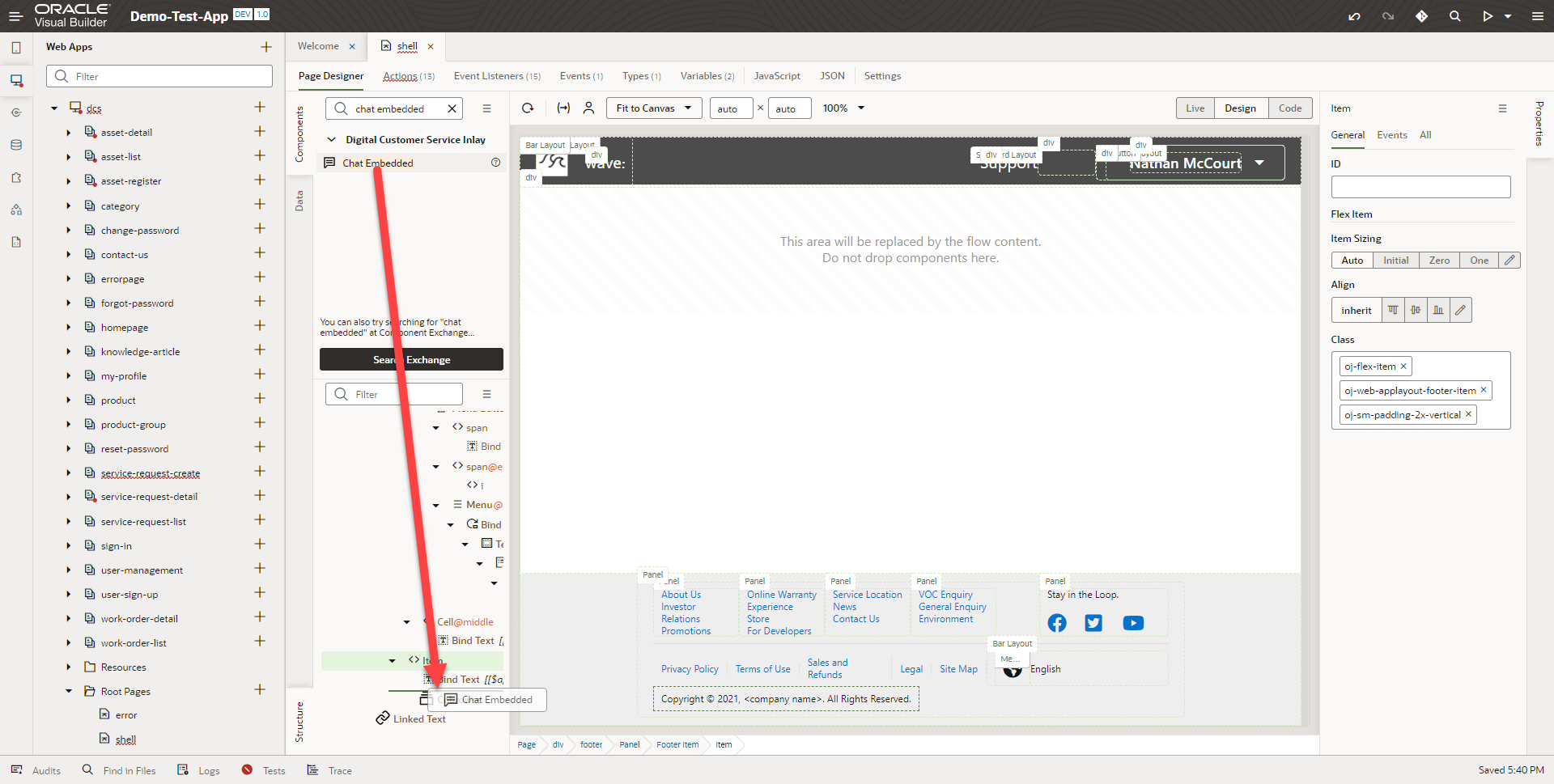The image size is (1554, 784).
Task: Set item sizing to Auto
Action: (x=1352, y=261)
